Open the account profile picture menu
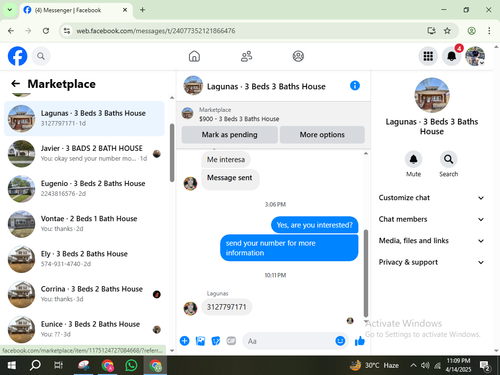The image size is (500, 375). 475,56
